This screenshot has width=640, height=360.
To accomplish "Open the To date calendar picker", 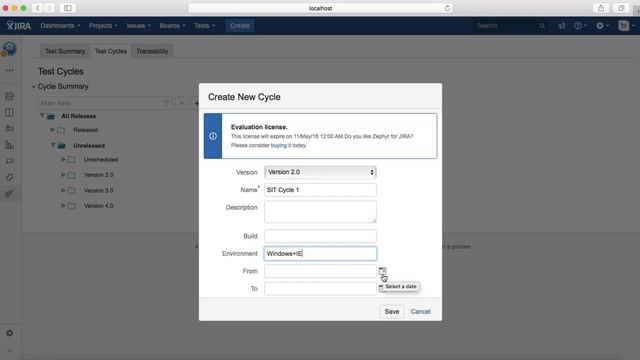I will tap(381, 288).
